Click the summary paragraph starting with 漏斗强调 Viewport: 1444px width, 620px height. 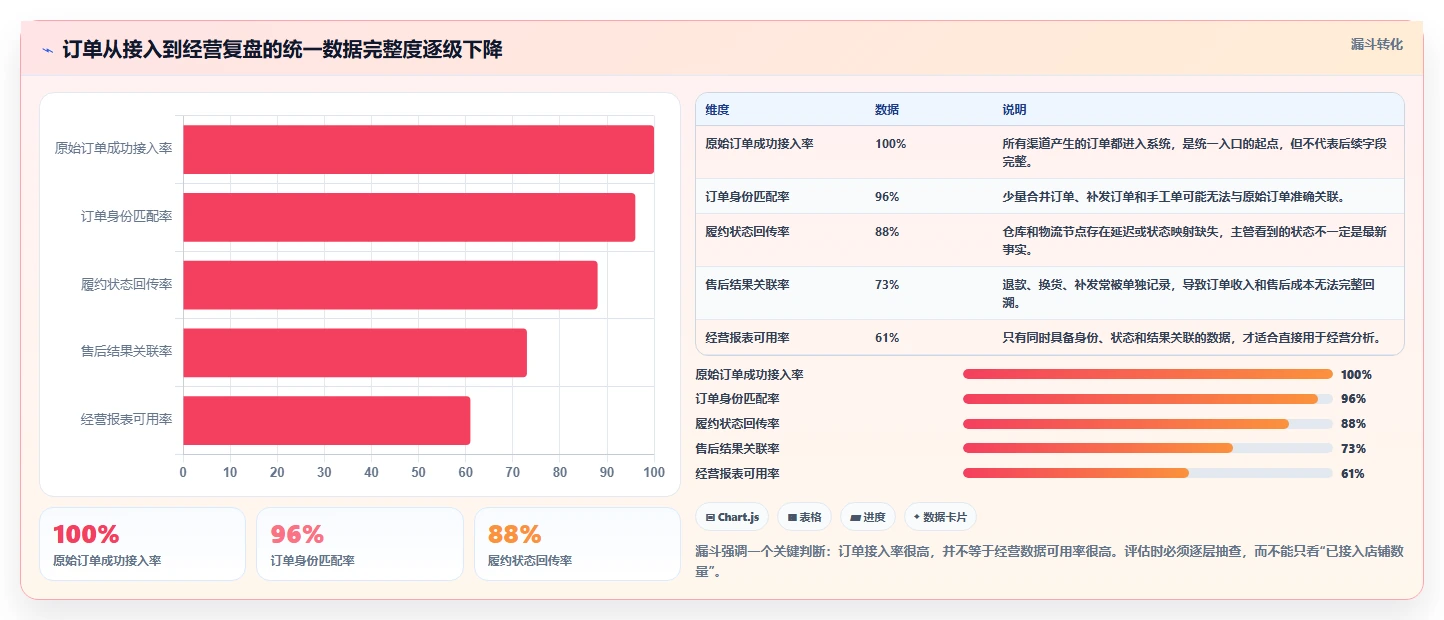point(1048,561)
